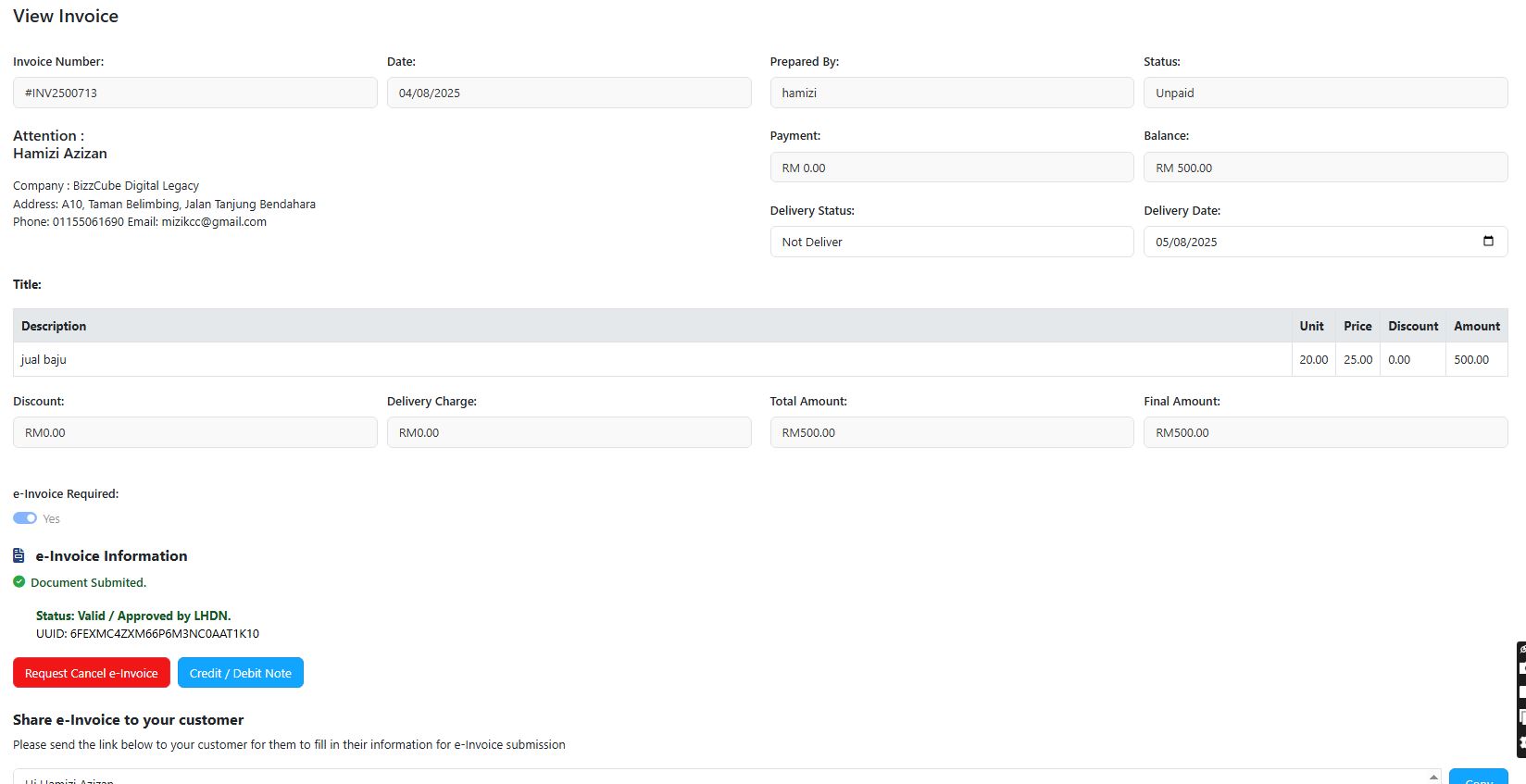Image resolution: width=1526 pixels, height=784 pixels.
Task: Open the Delivery Date calendar picker icon
Action: pos(1488,242)
